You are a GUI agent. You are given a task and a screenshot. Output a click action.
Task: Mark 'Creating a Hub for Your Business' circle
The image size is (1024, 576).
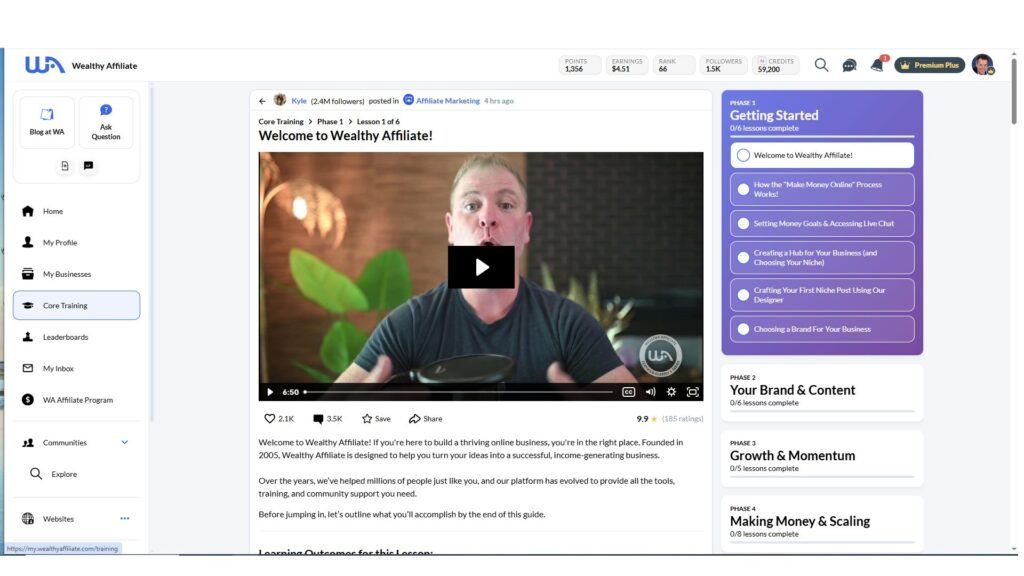pyautogui.click(x=743, y=257)
